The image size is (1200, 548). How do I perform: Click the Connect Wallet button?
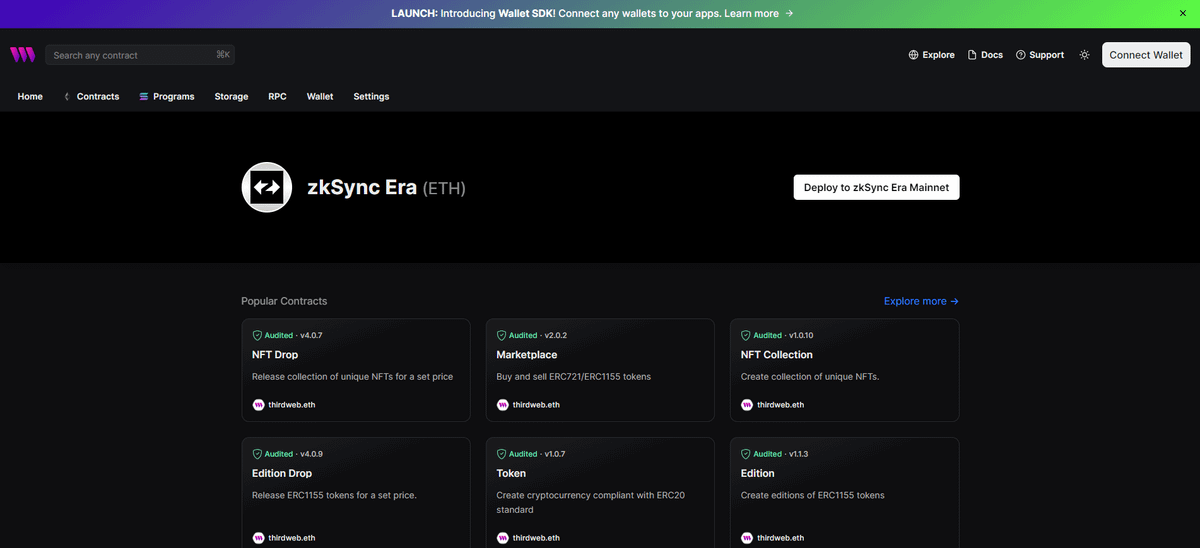click(1146, 55)
